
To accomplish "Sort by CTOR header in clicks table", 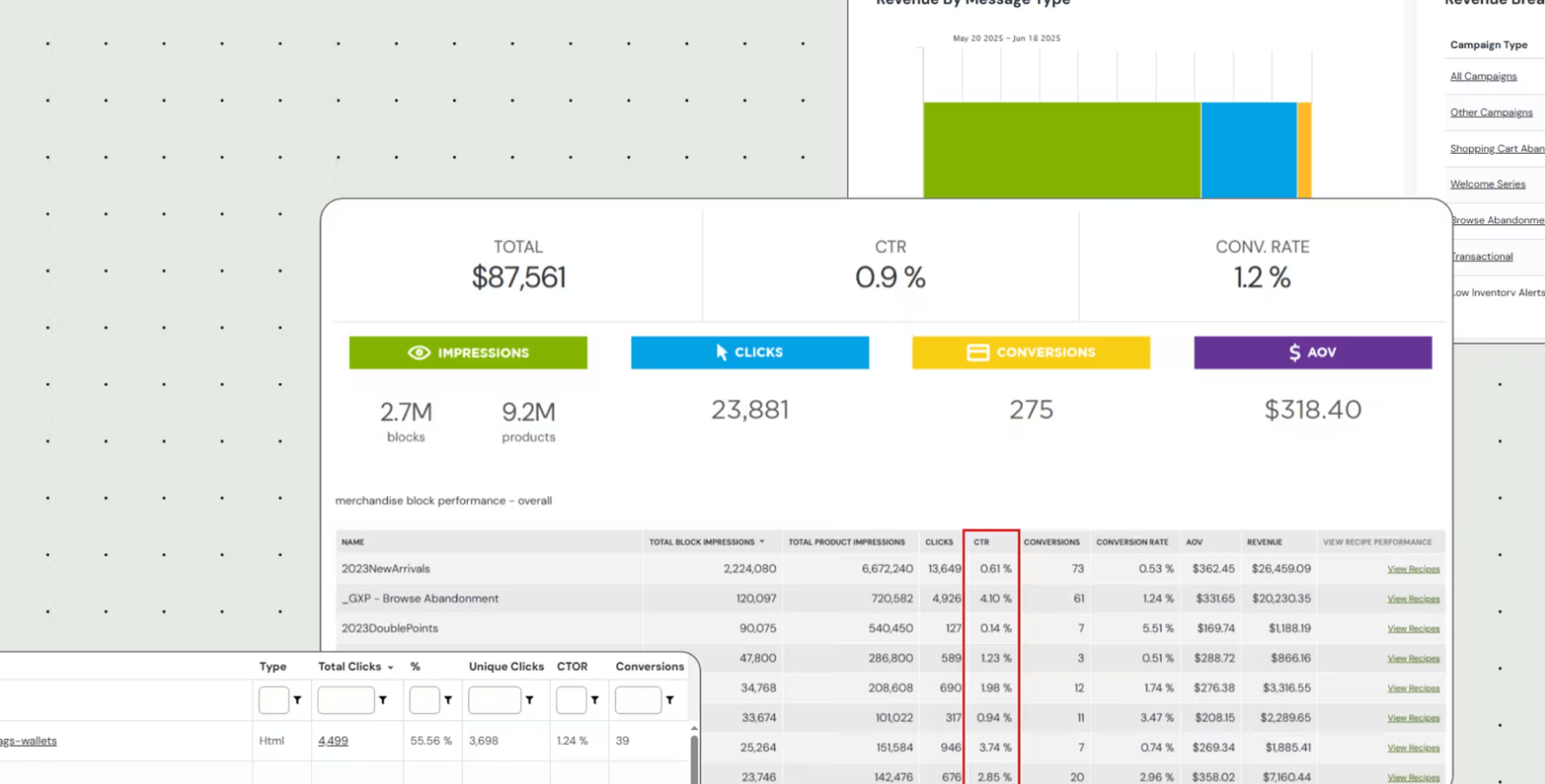I will [572, 667].
